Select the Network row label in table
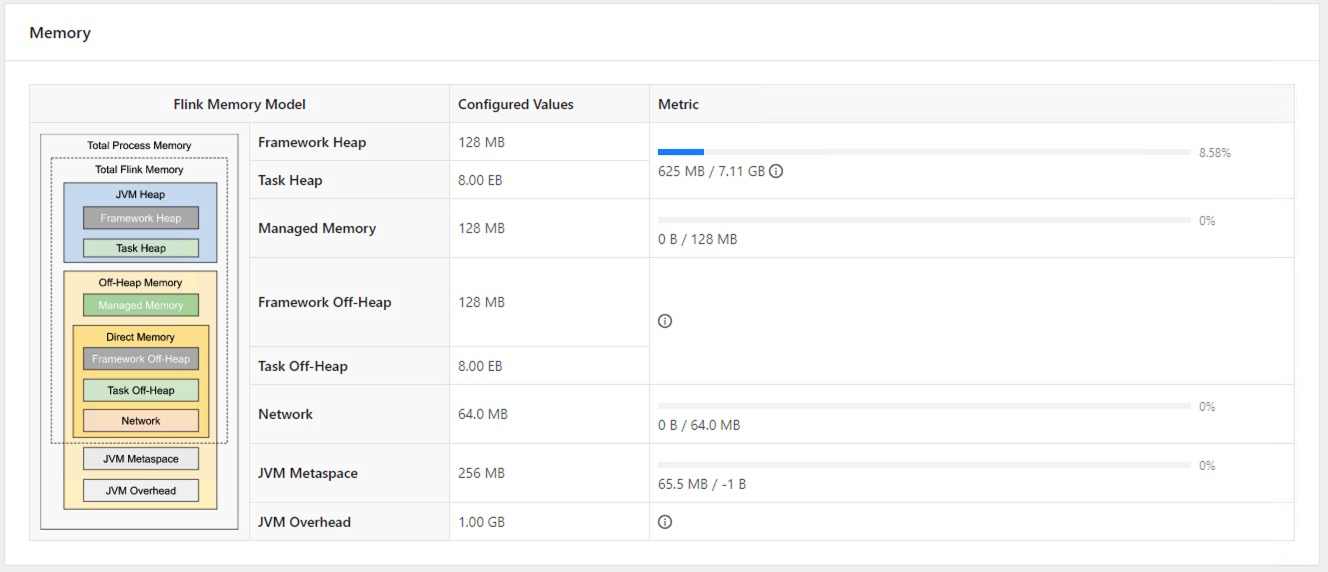The image size is (1328, 572). (x=285, y=414)
